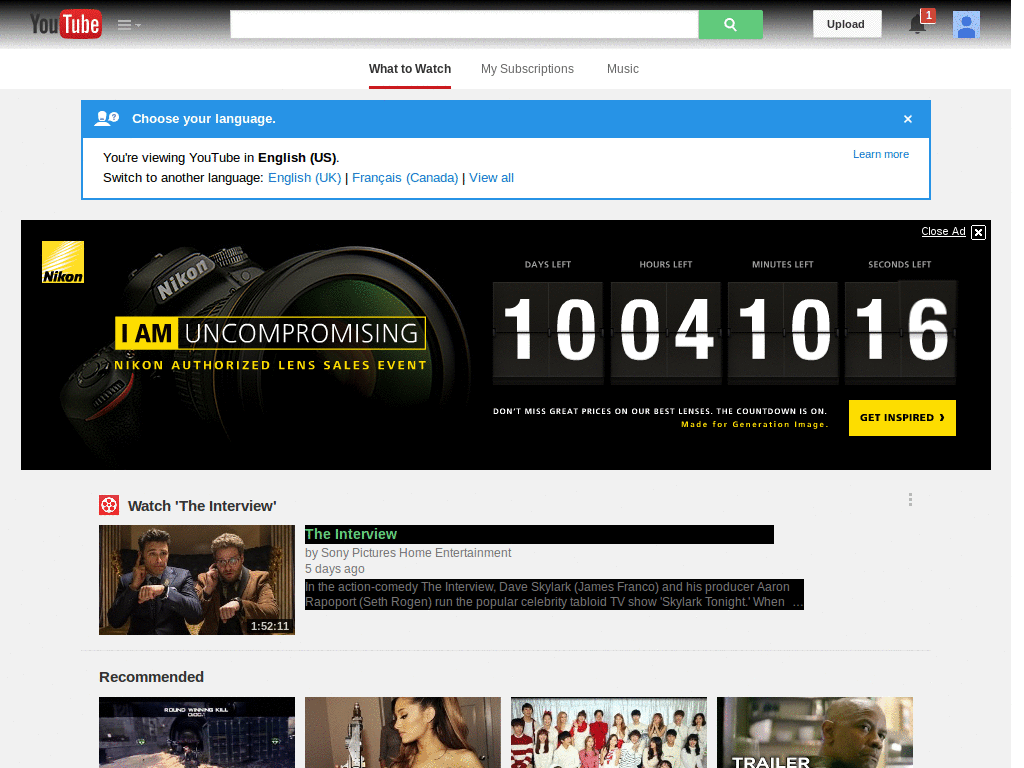1024x768 pixels.
Task: Select the What to Watch tab
Action: tap(409, 69)
